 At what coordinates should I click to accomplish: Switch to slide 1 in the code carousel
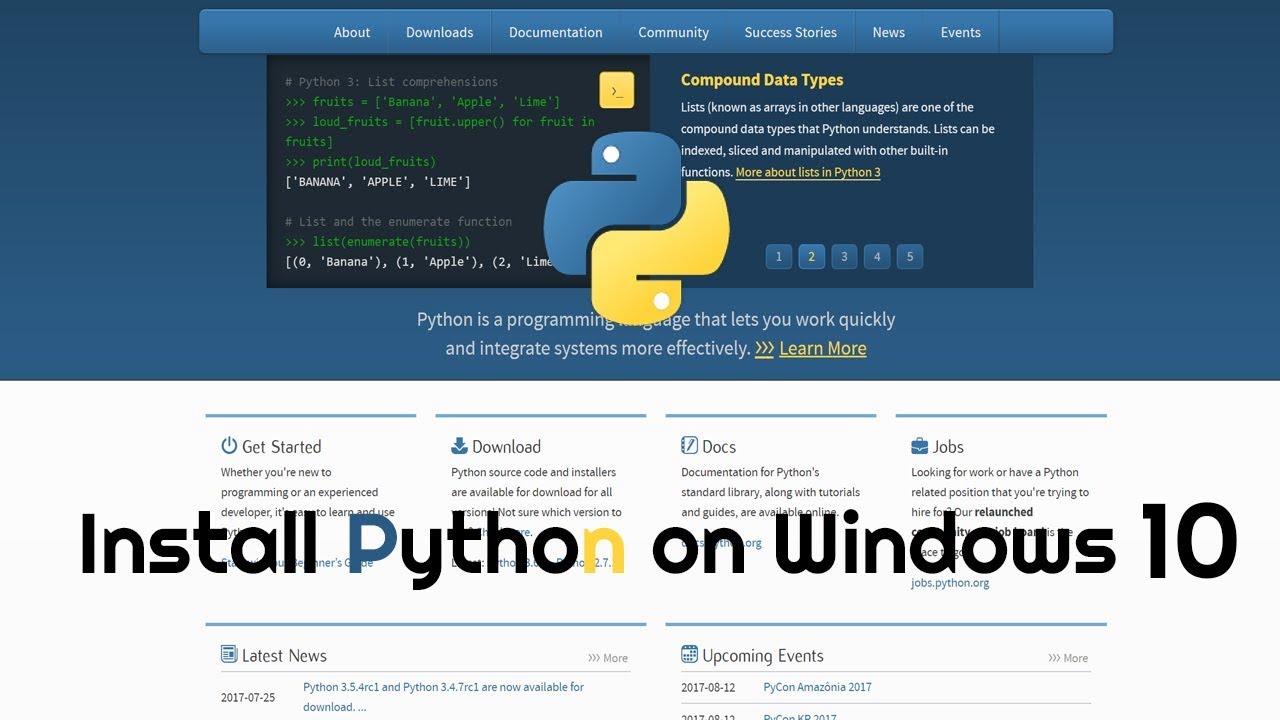(779, 257)
